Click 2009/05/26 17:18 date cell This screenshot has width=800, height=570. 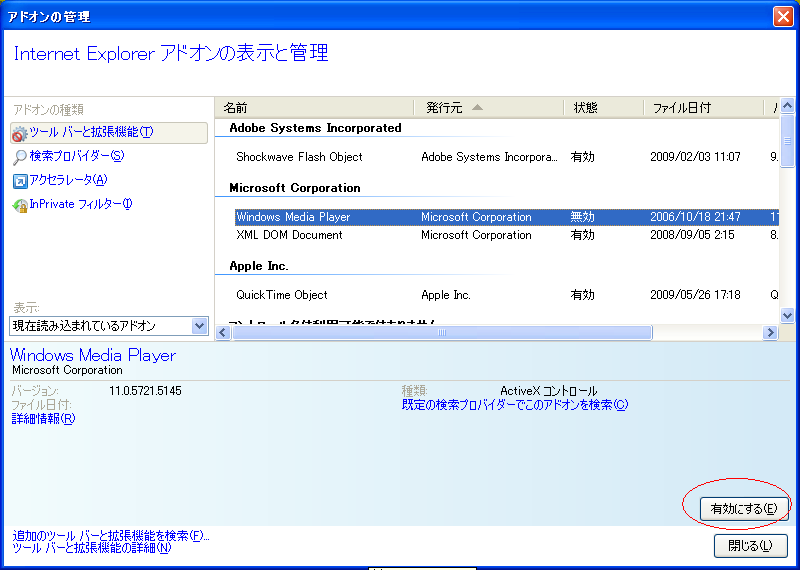click(695, 294)
